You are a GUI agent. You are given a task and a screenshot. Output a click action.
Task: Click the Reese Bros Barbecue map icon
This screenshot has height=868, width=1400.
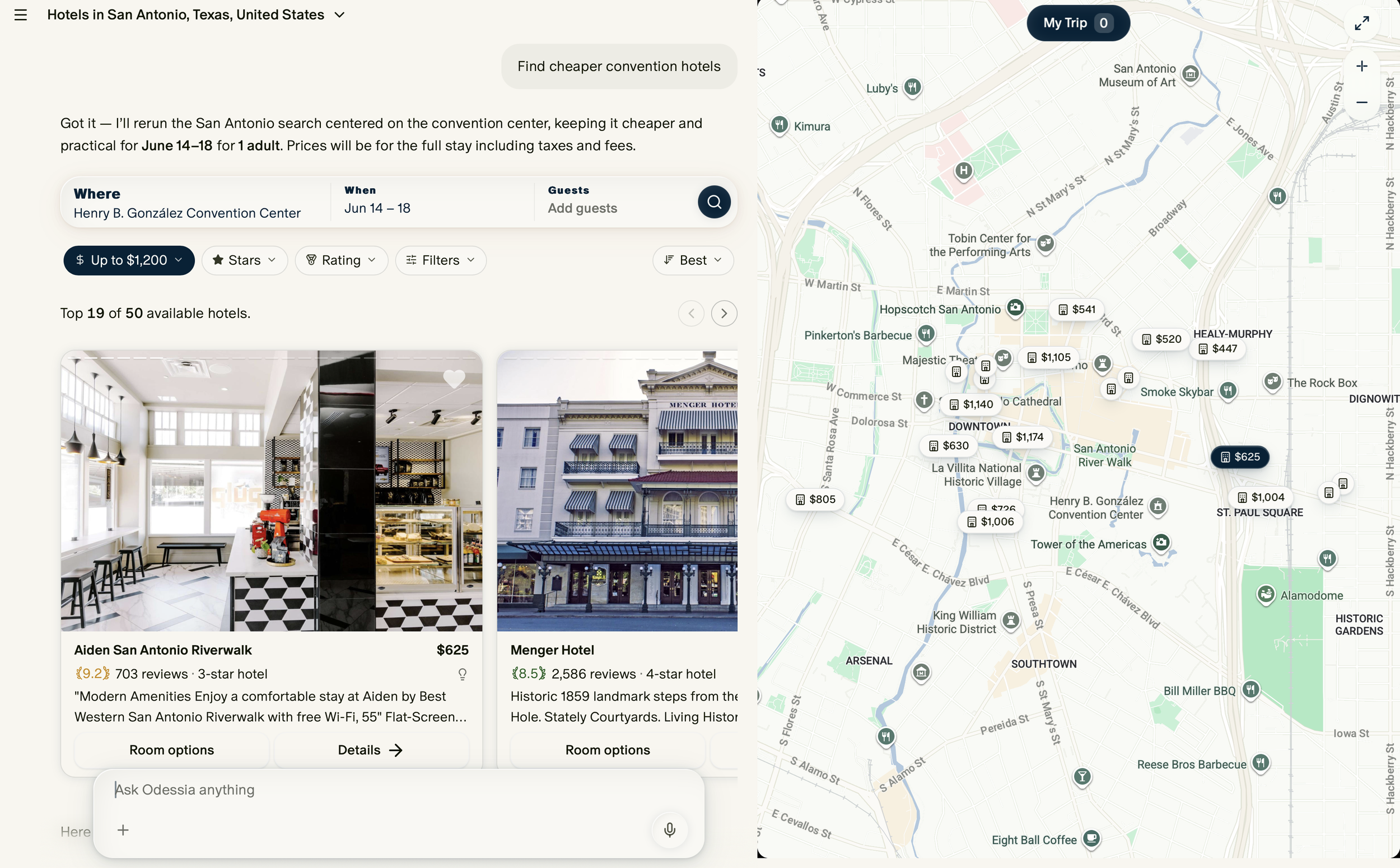pyautogui.click(x=1261, y=763)
